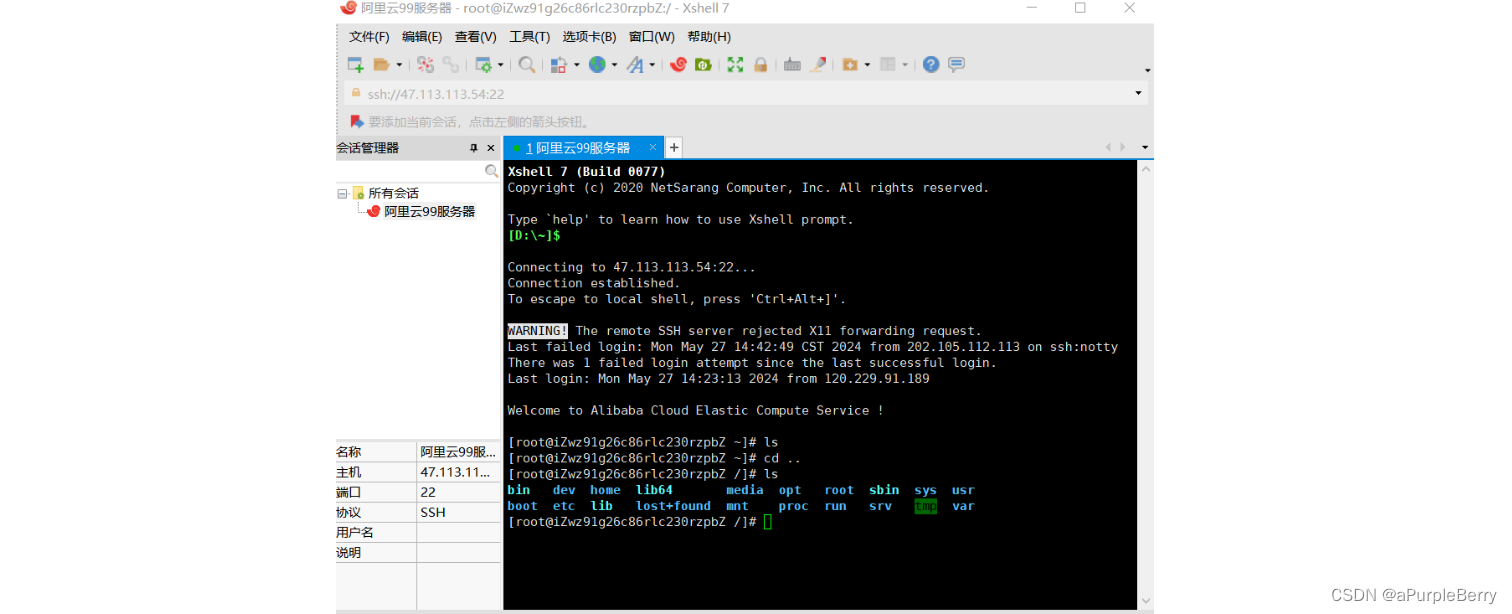
Task: Select the 所有会话 folder
Action: [393, 193]
